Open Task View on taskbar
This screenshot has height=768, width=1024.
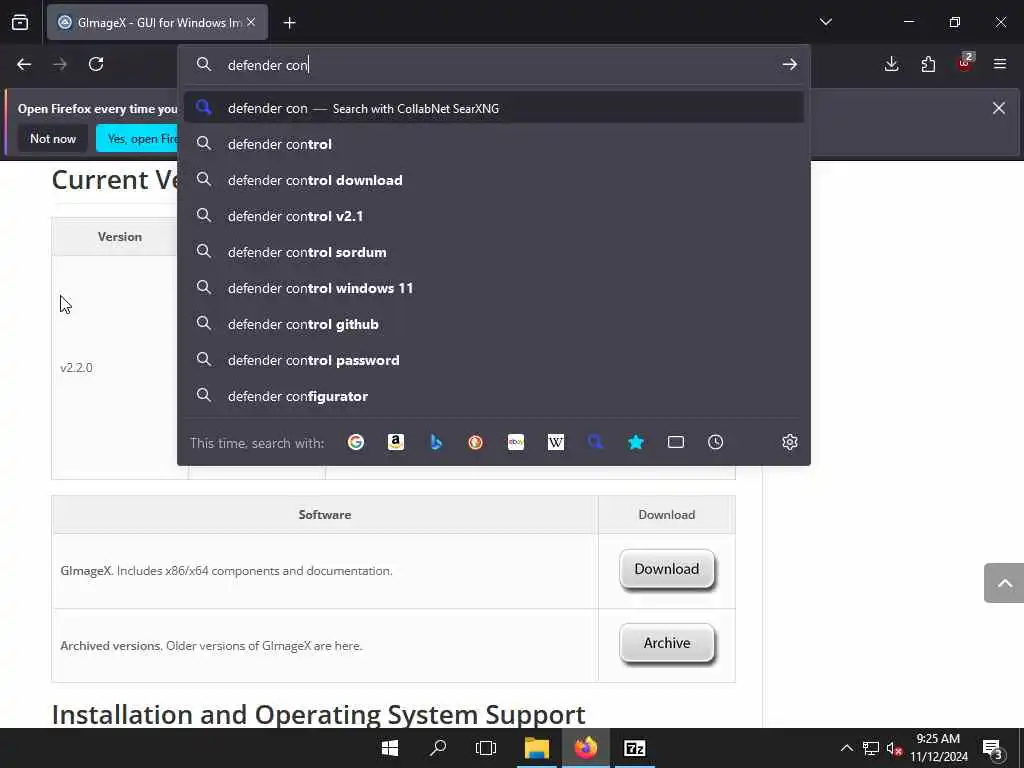486,748
